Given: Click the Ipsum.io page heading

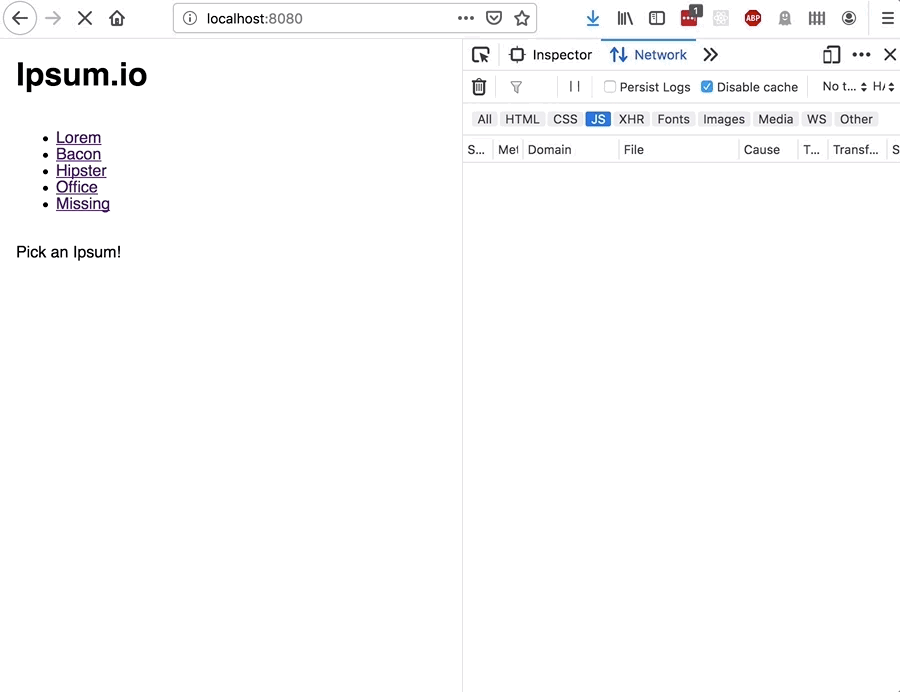Looking at the screenshot, I should 82,75.
